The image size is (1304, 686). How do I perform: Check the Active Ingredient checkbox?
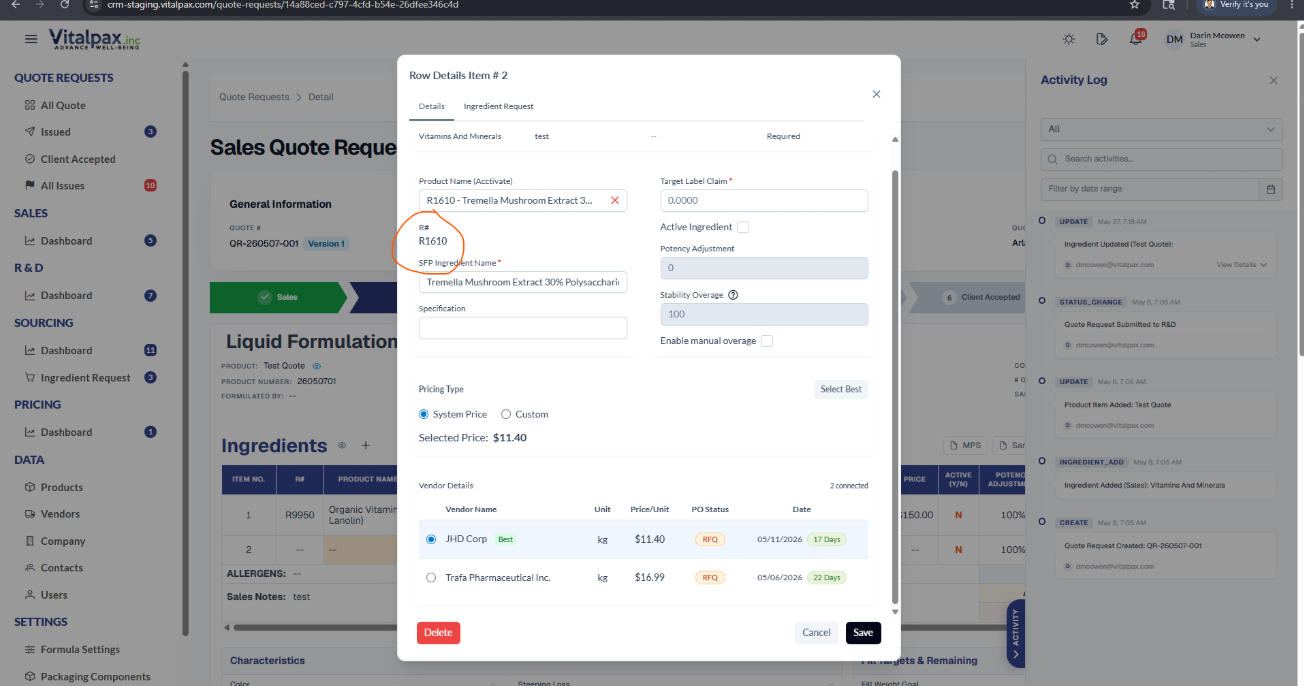[x=743, y=227]
